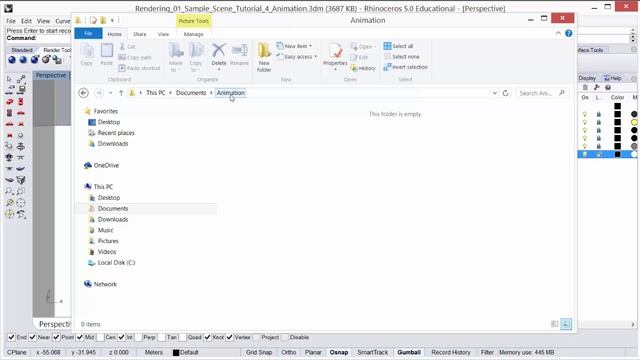The image size is (640, 360).
Task: Expand the chevron after Documents in breadcrumb
Action: 211,93
